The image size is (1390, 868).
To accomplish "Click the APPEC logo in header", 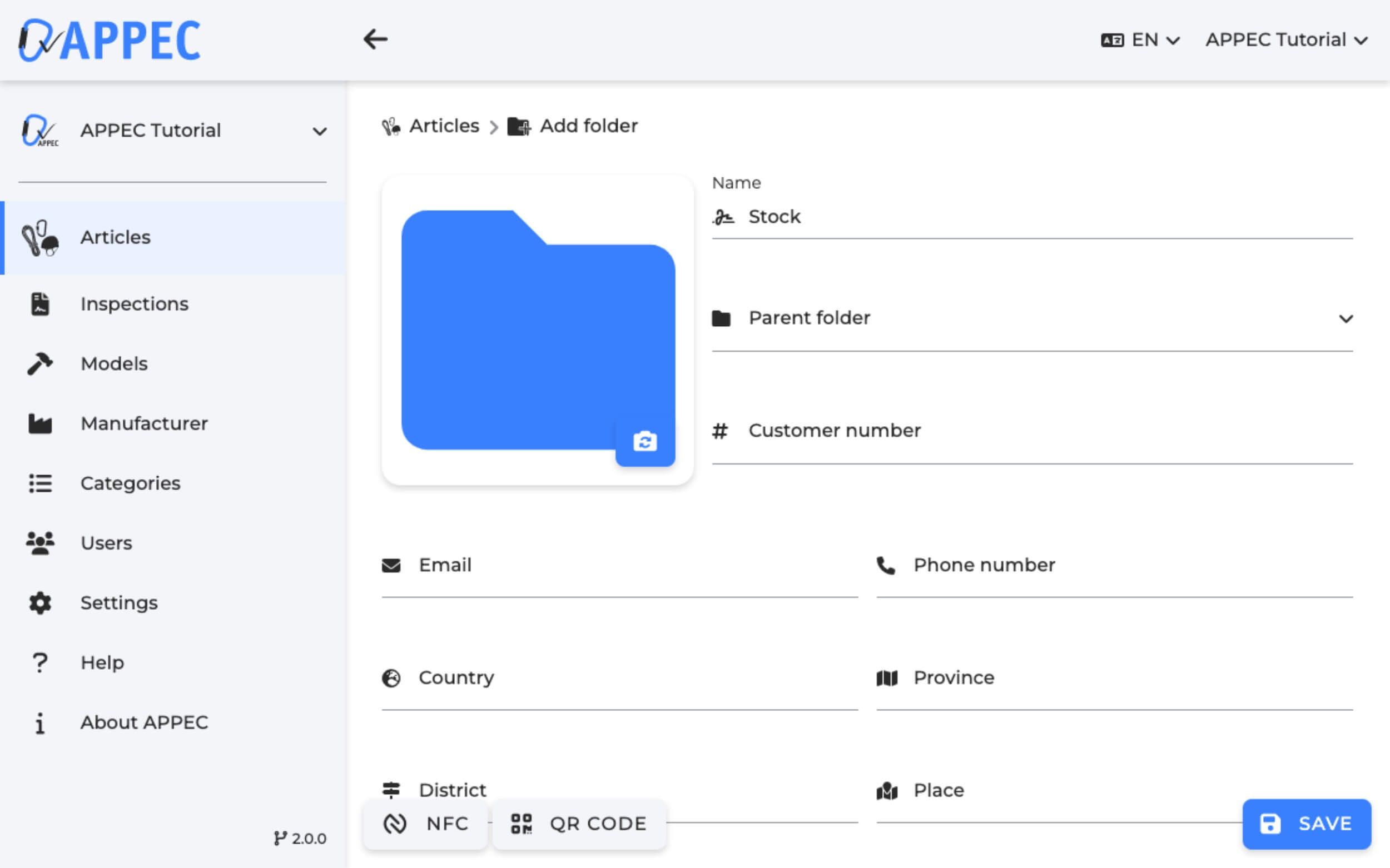I will point(109,39).
